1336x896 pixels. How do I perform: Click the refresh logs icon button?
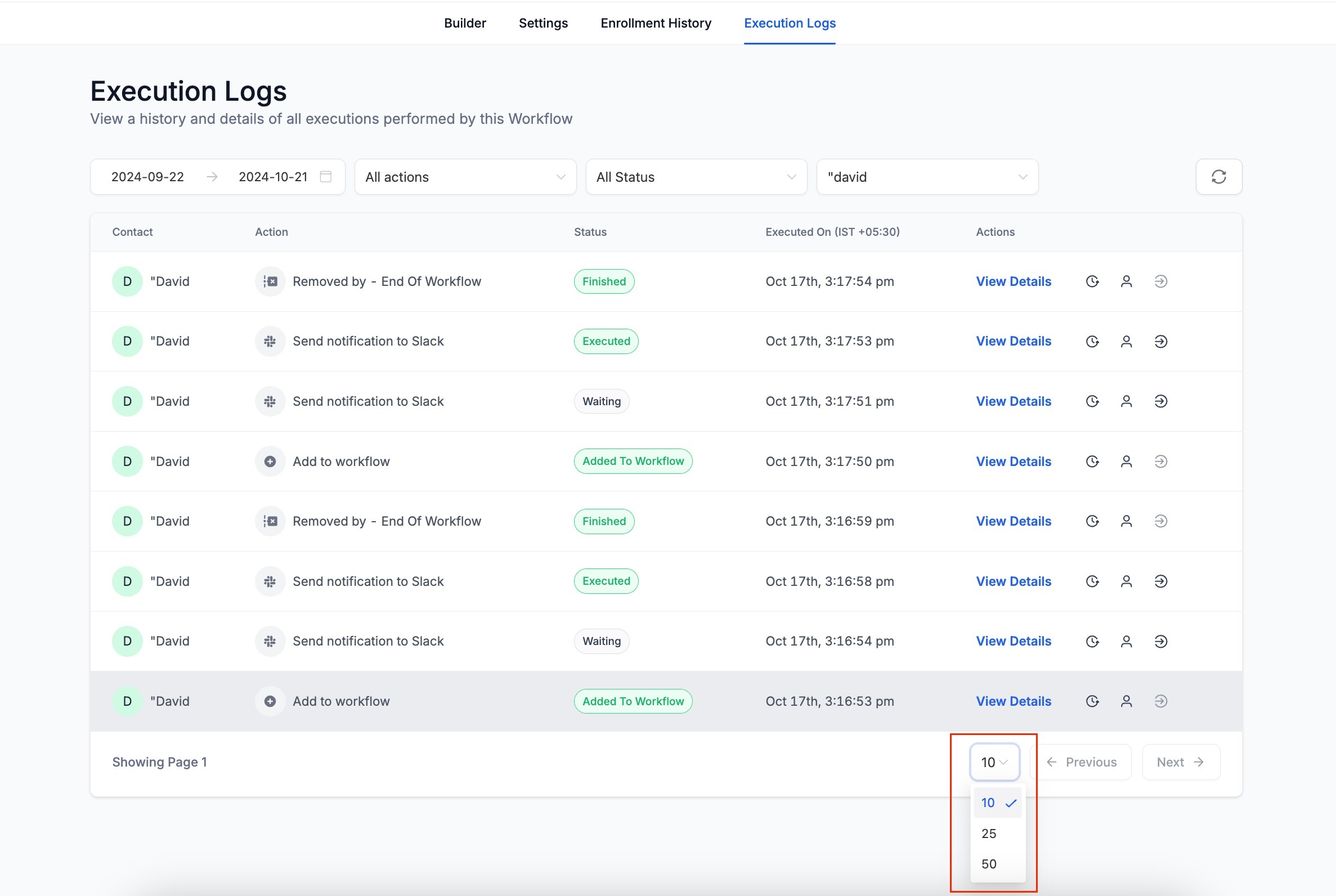pos(1218,177)
